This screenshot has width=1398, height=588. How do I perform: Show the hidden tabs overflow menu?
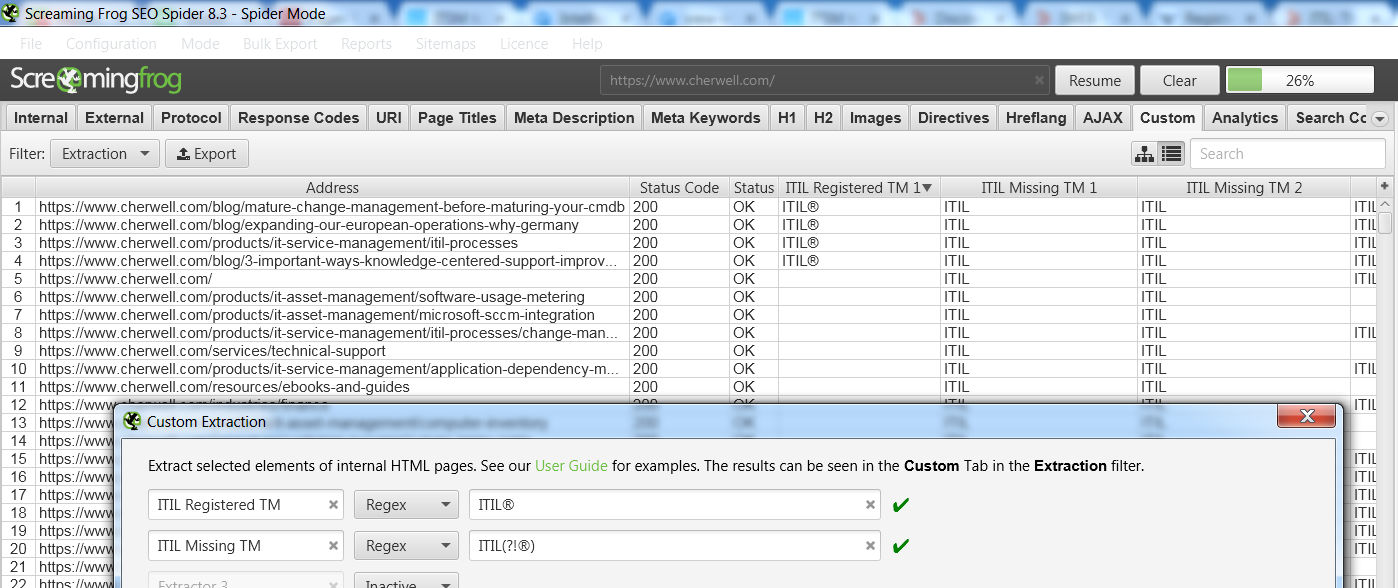1380,118
